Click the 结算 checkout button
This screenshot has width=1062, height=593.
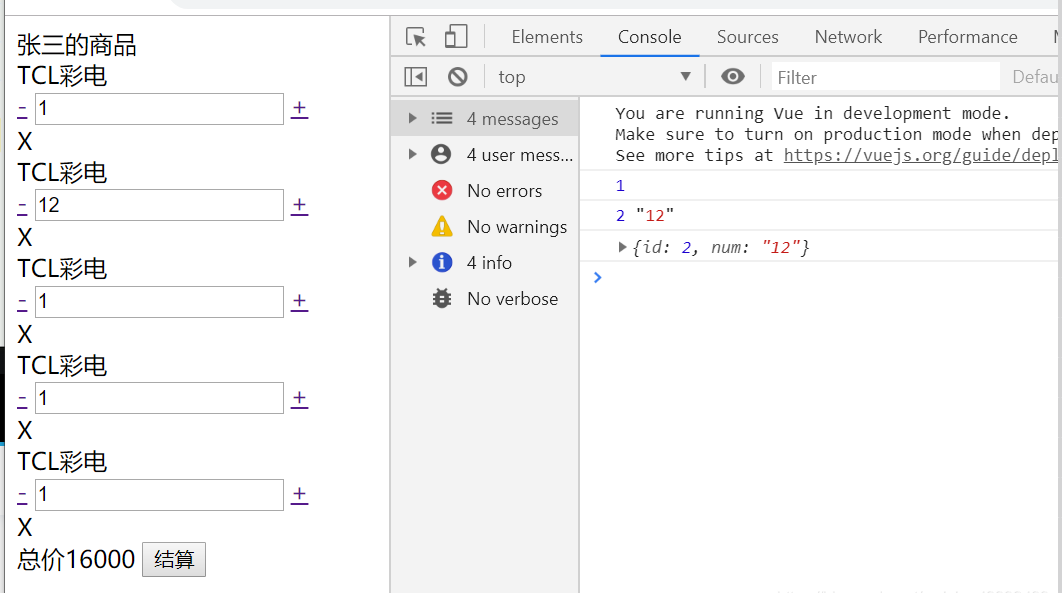174,559
